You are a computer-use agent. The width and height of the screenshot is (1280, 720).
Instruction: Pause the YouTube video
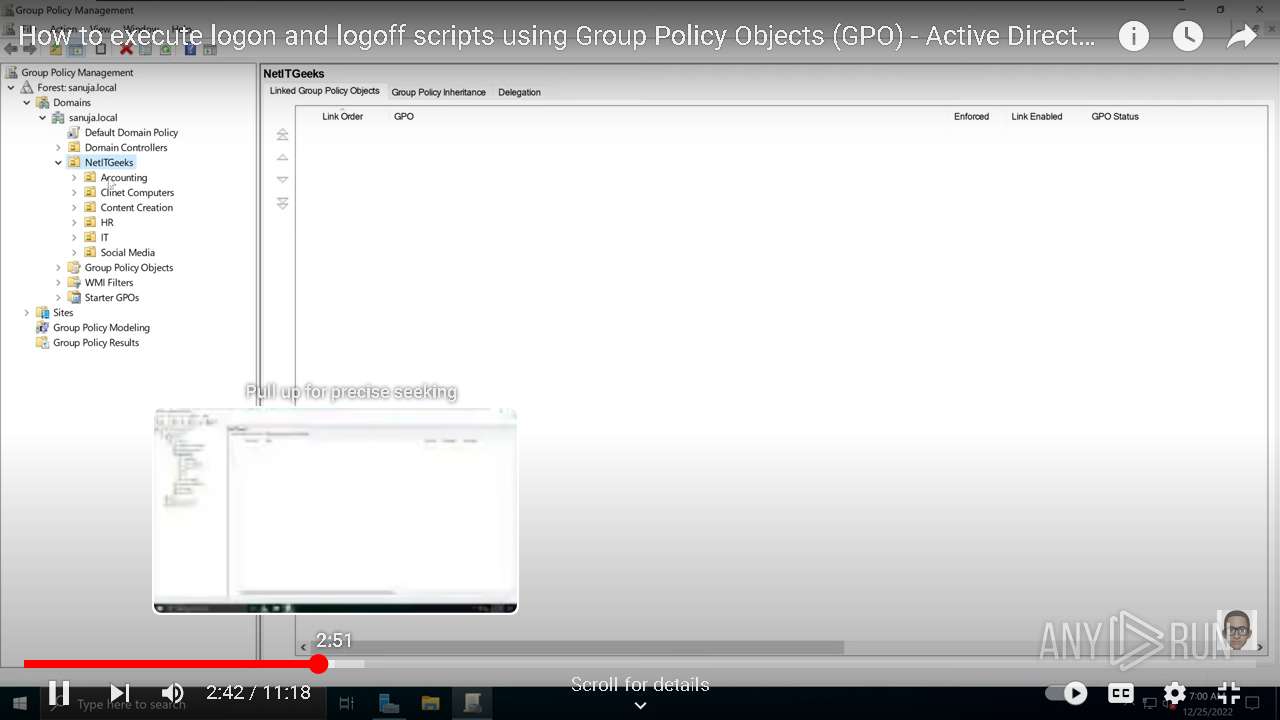coord(59,692)
